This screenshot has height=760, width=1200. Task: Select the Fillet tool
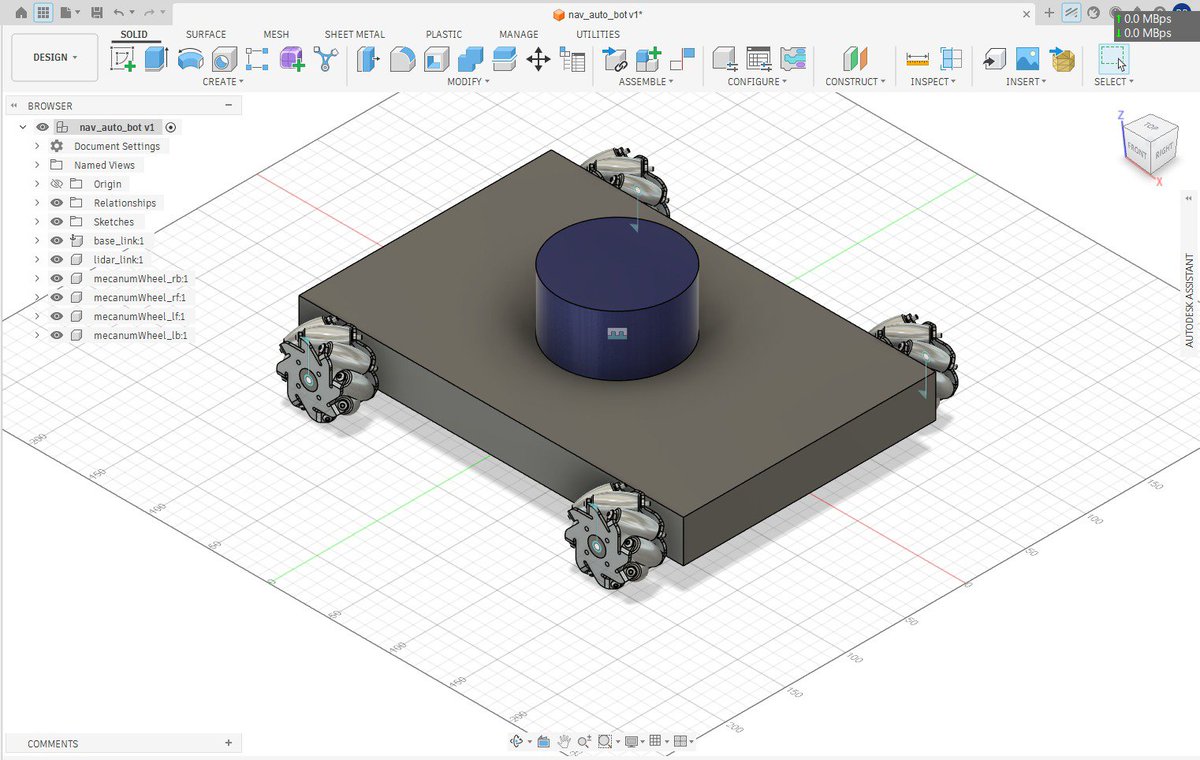[402, 59]
